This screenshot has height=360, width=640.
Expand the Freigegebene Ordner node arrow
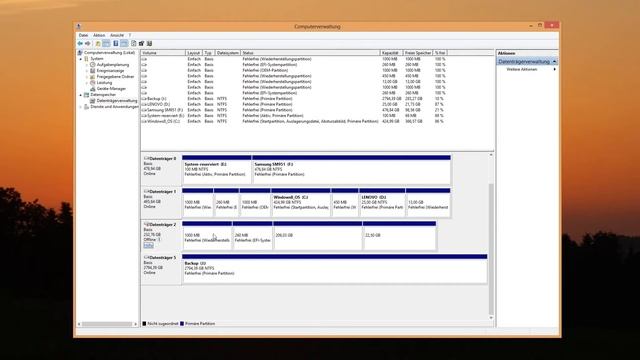click(87, 76)
